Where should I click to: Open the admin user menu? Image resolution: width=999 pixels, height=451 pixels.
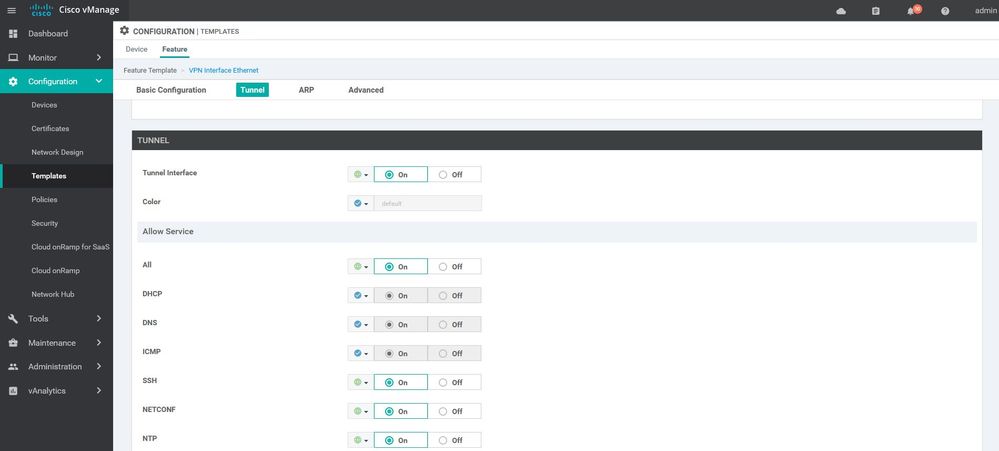click(986, 11)
